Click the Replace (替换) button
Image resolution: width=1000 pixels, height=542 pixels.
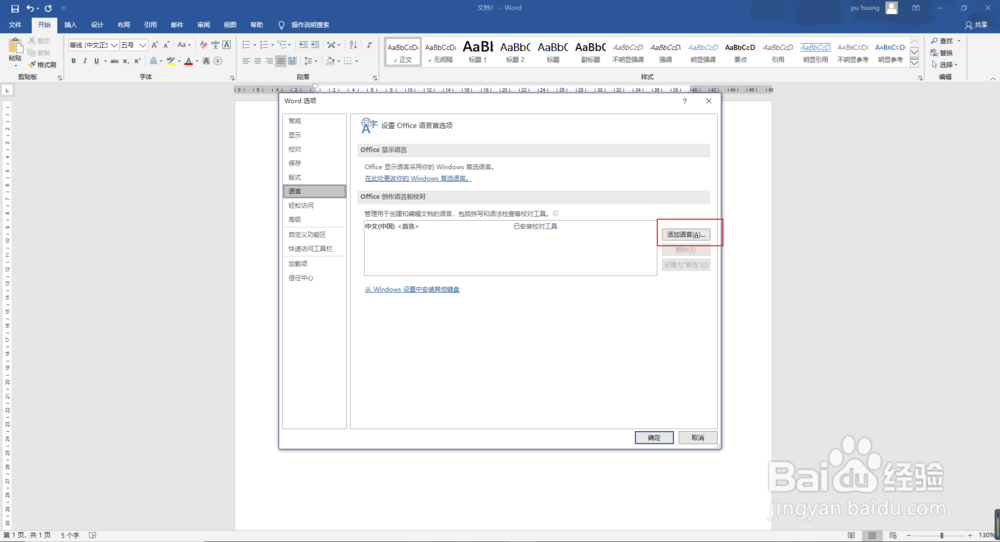941,53
